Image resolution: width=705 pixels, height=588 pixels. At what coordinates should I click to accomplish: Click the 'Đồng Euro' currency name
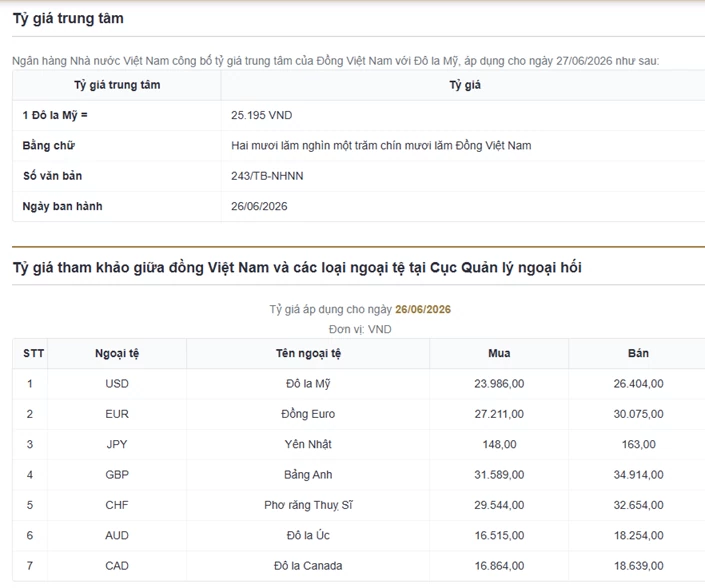click(308, 414)
